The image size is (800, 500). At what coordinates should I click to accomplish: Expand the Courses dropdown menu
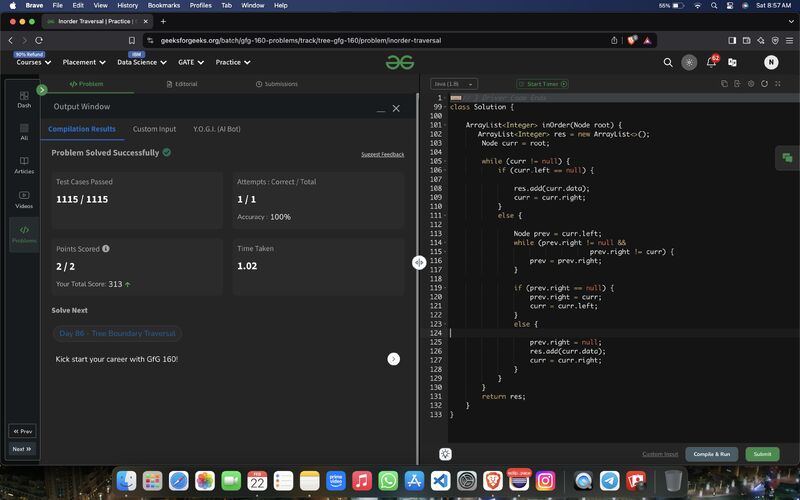pos(33,62)
